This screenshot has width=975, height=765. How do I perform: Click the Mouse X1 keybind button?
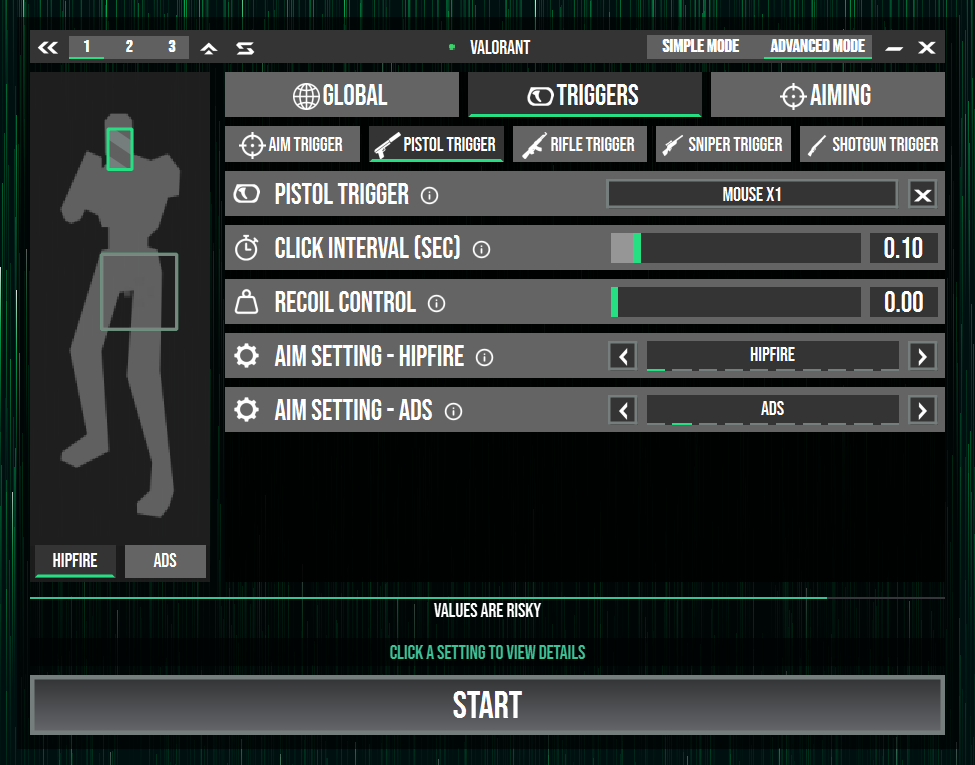pyautogui.click(x=752, y=195)
